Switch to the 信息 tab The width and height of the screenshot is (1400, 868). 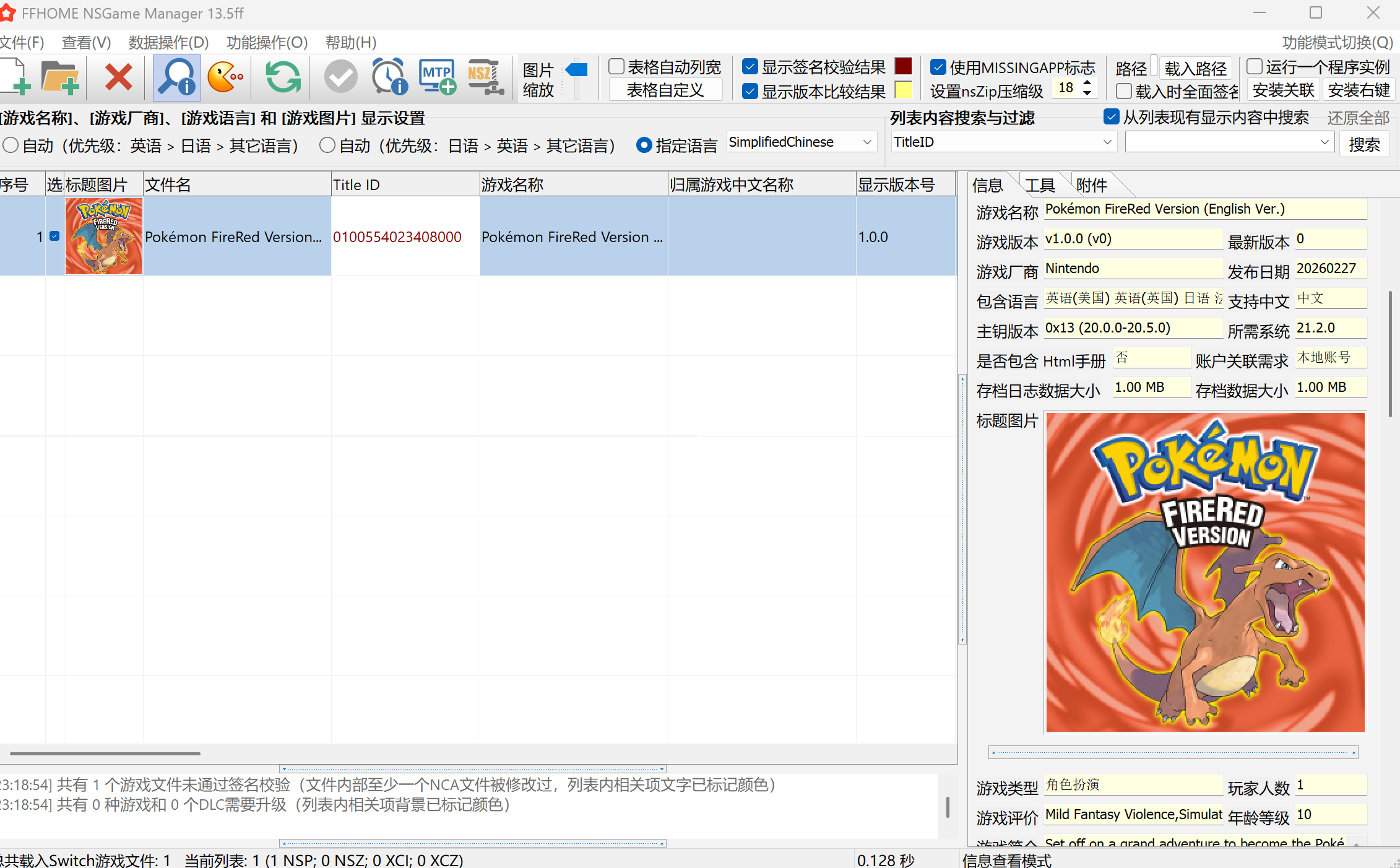(988, 185)
